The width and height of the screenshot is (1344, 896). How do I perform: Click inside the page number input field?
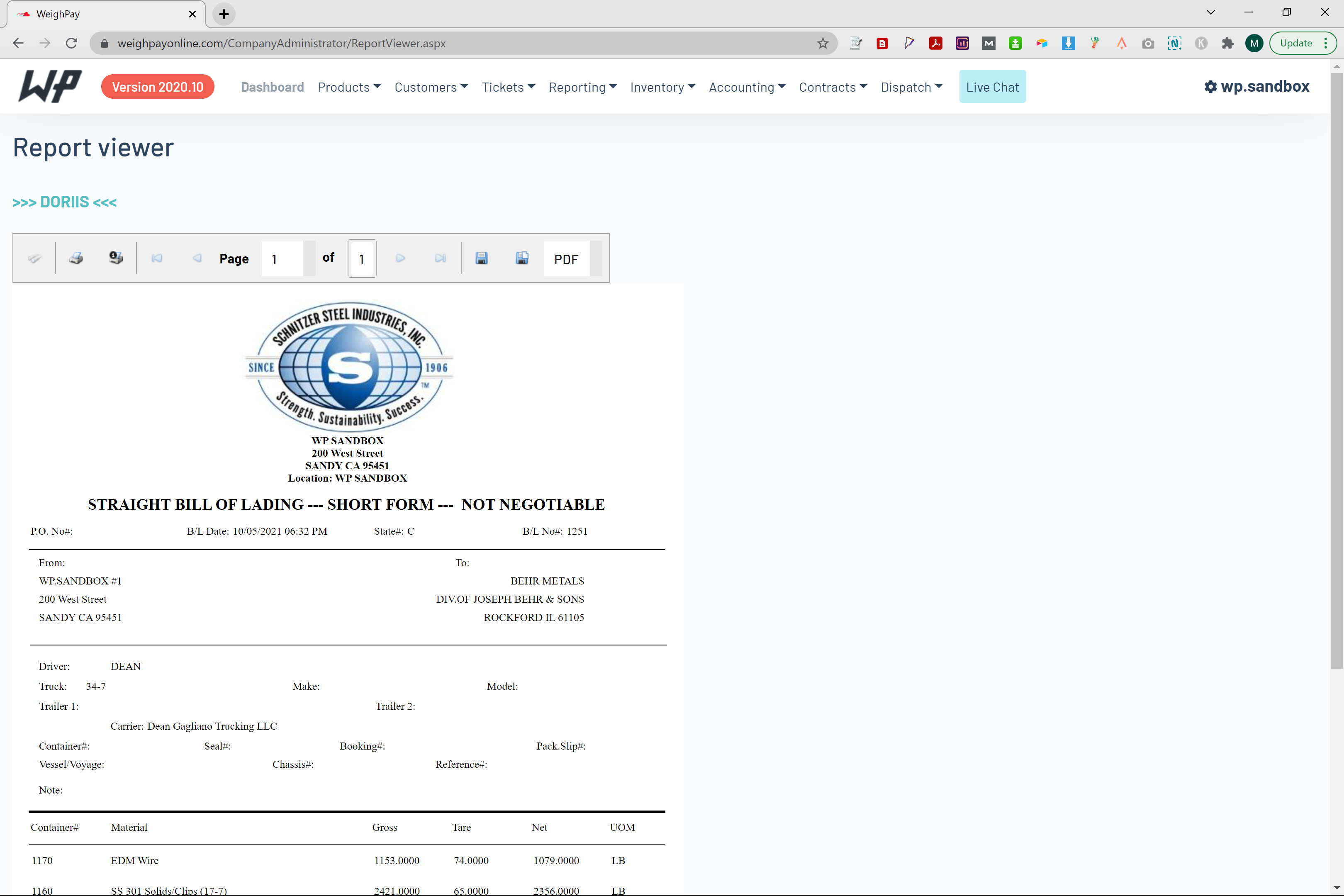282,258
